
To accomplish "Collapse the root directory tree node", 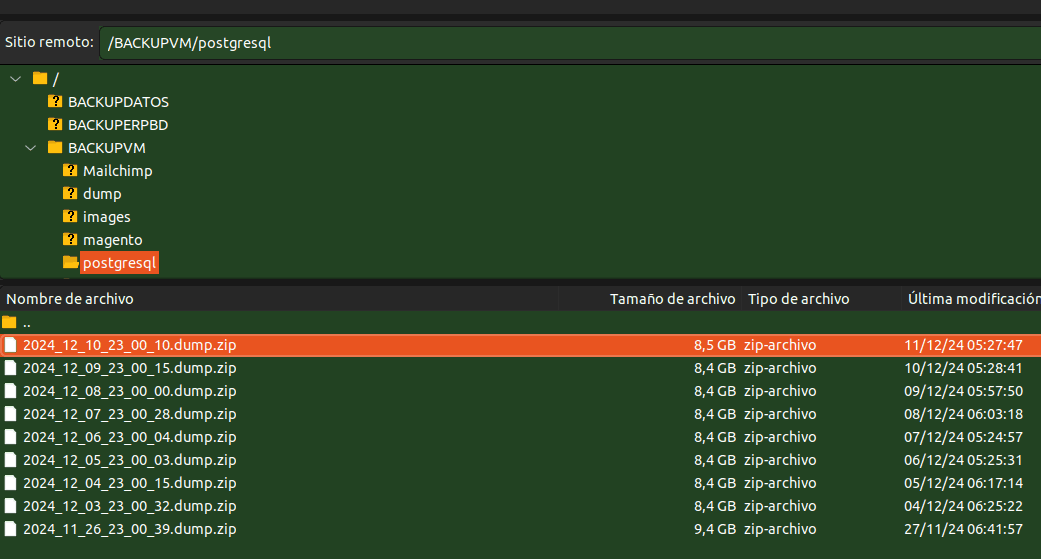I will (x=16, y=79).
